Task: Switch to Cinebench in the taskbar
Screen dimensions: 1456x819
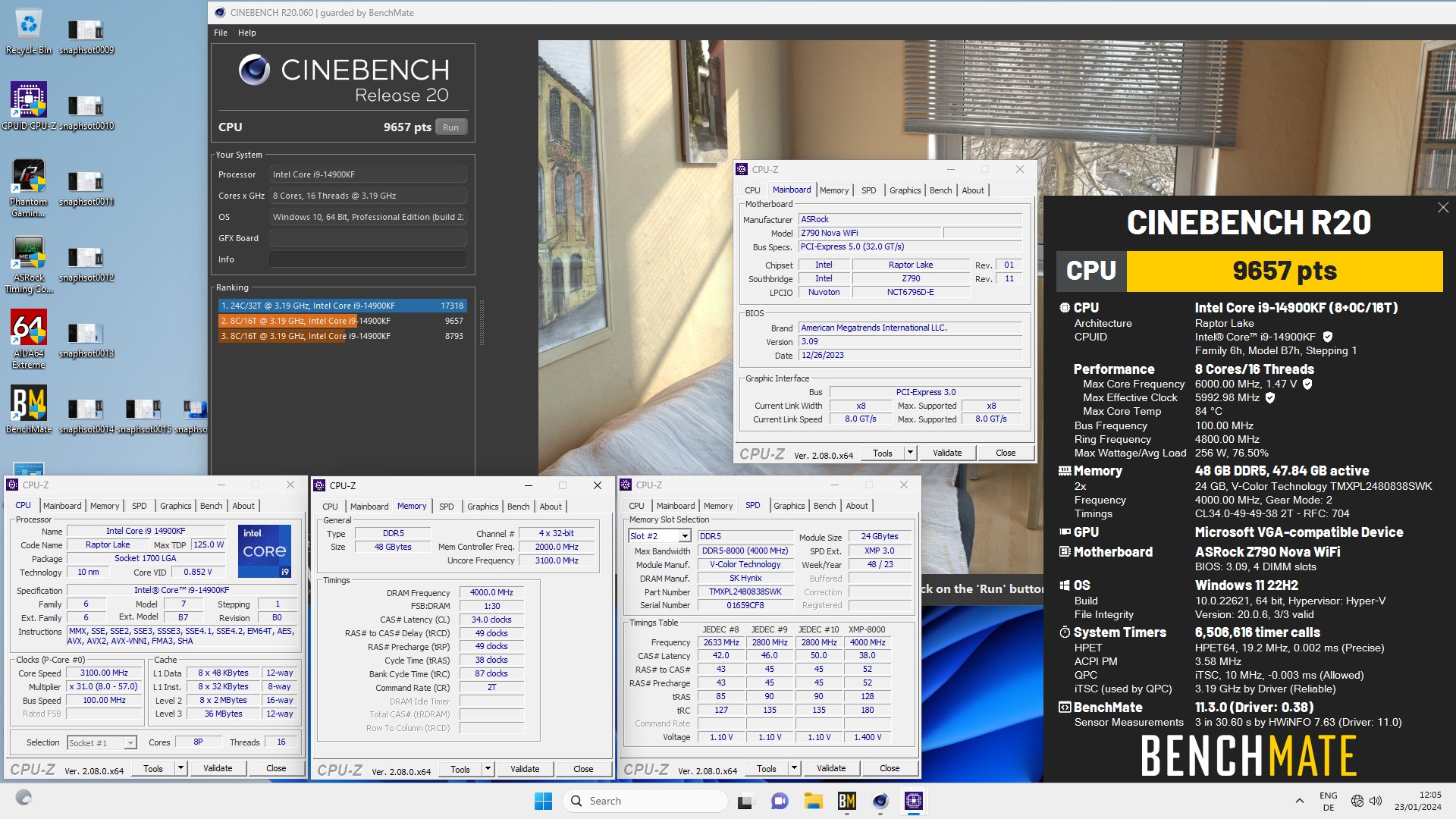Action: (880, 801)
